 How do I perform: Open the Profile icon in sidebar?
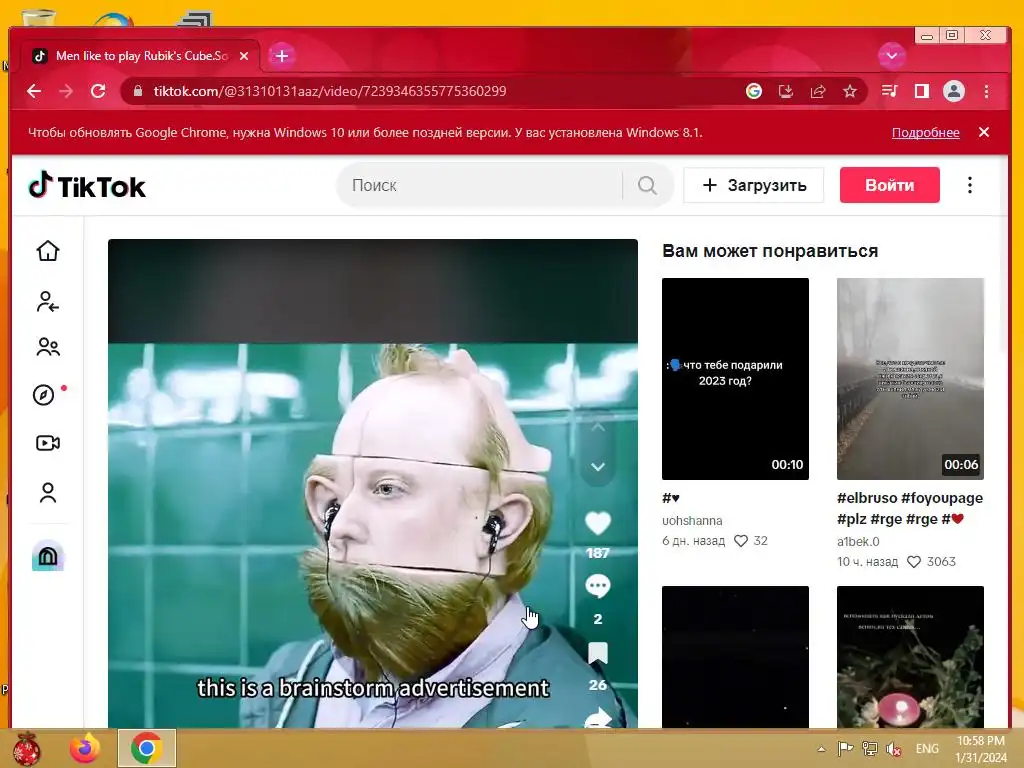[x=48, y=492]
